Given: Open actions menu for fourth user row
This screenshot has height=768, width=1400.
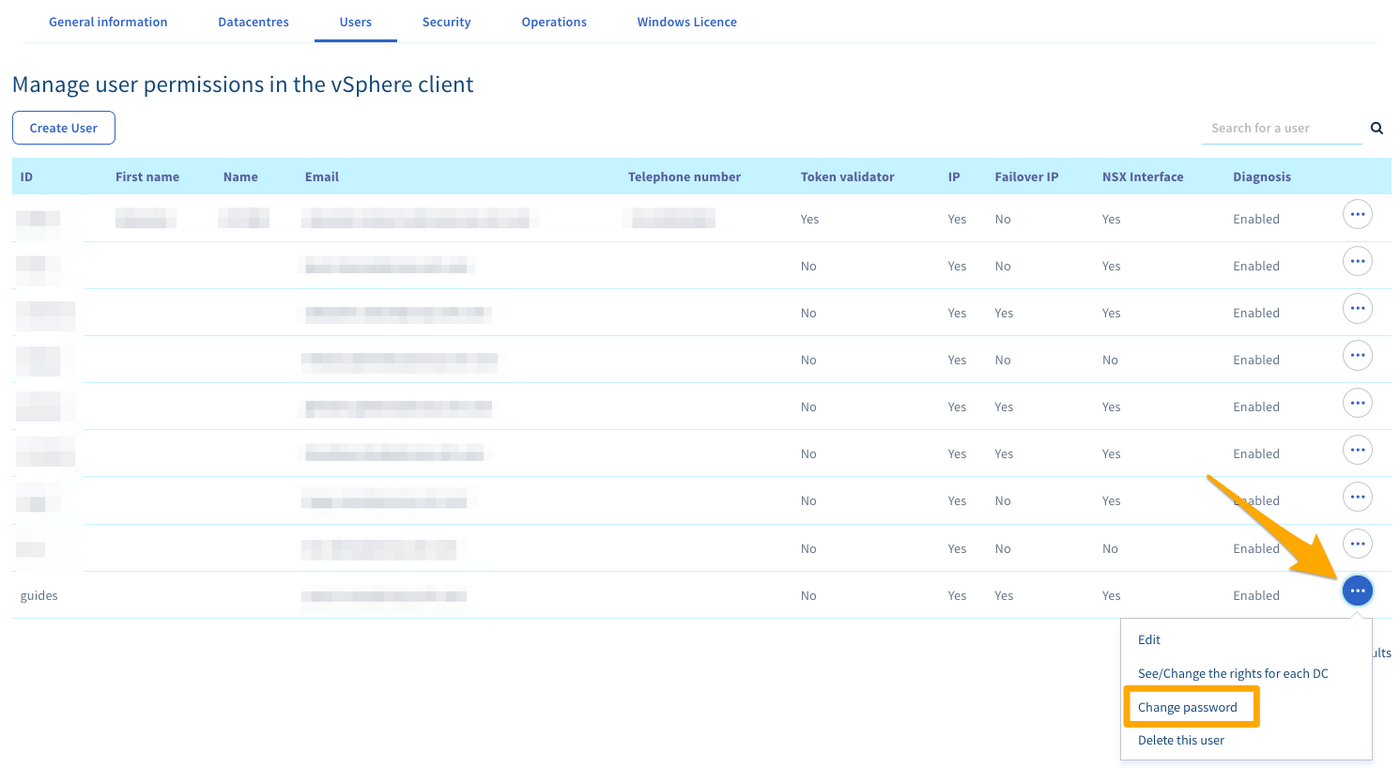Looking at the screenshot, I should (x=1356, y=355).
